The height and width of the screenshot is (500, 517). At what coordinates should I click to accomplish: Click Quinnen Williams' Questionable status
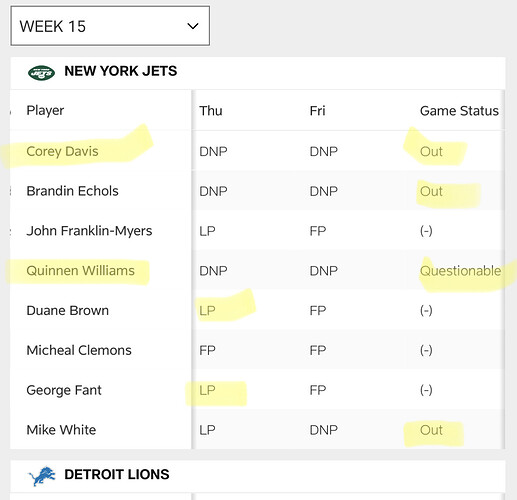click(460, 271)
